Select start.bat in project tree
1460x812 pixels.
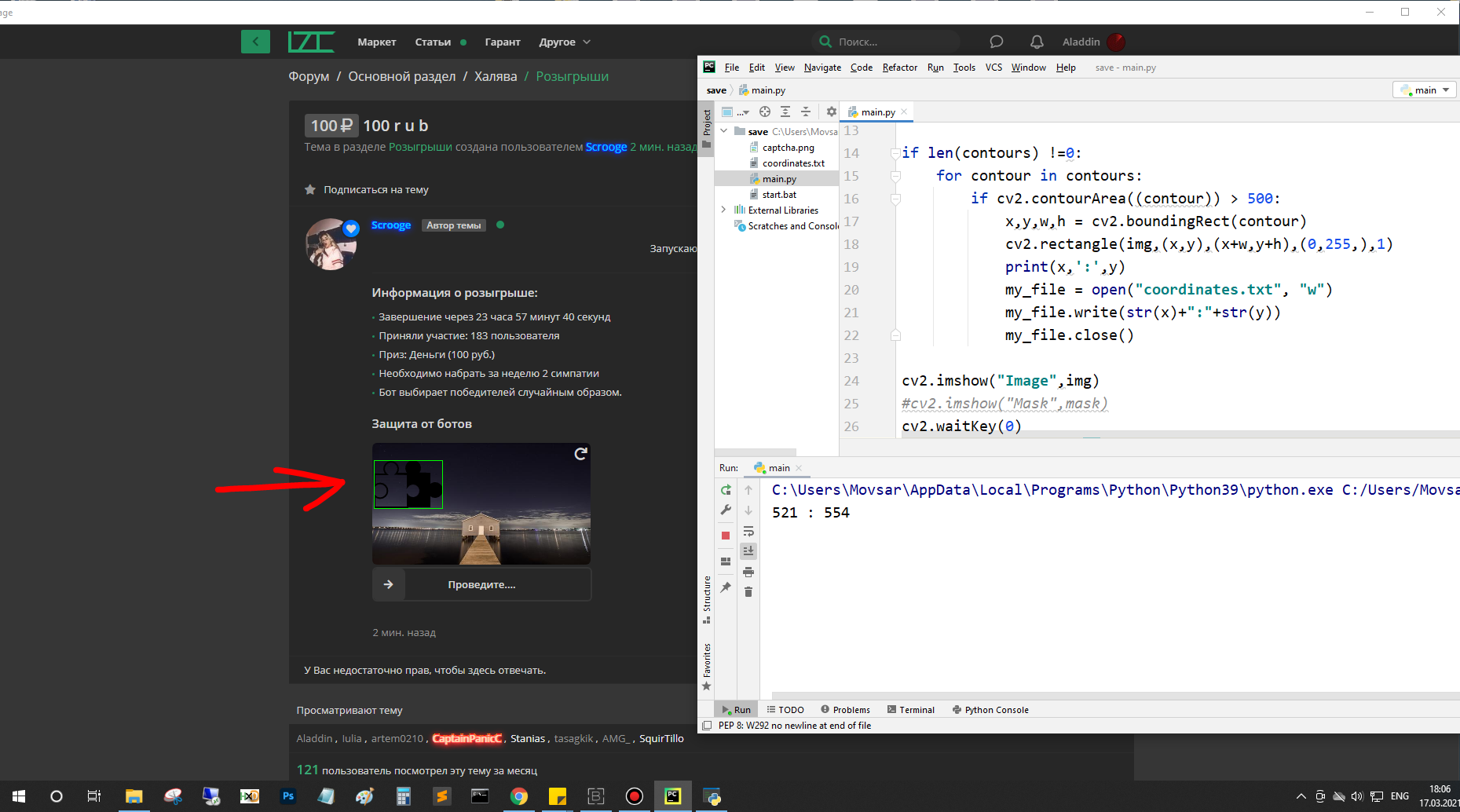pyautogui.click(x=779, y=195)
